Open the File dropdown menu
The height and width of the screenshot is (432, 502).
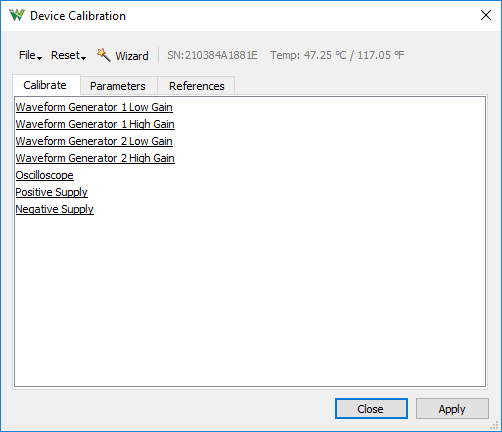[30, 55]
